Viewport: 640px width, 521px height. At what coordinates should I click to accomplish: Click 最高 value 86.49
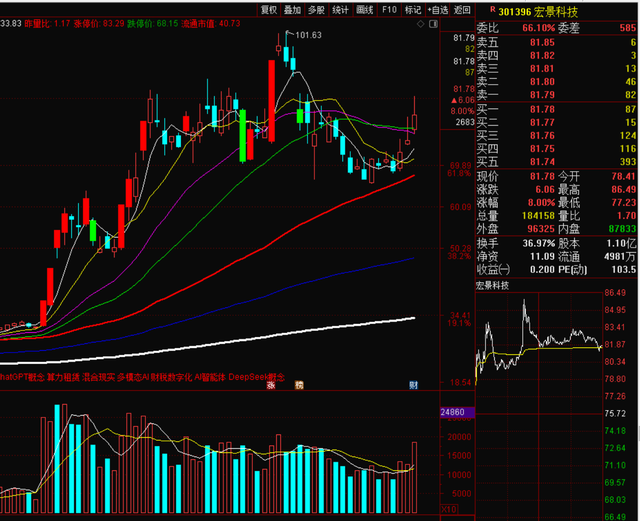pyautogui.click(x=624, y=189)
